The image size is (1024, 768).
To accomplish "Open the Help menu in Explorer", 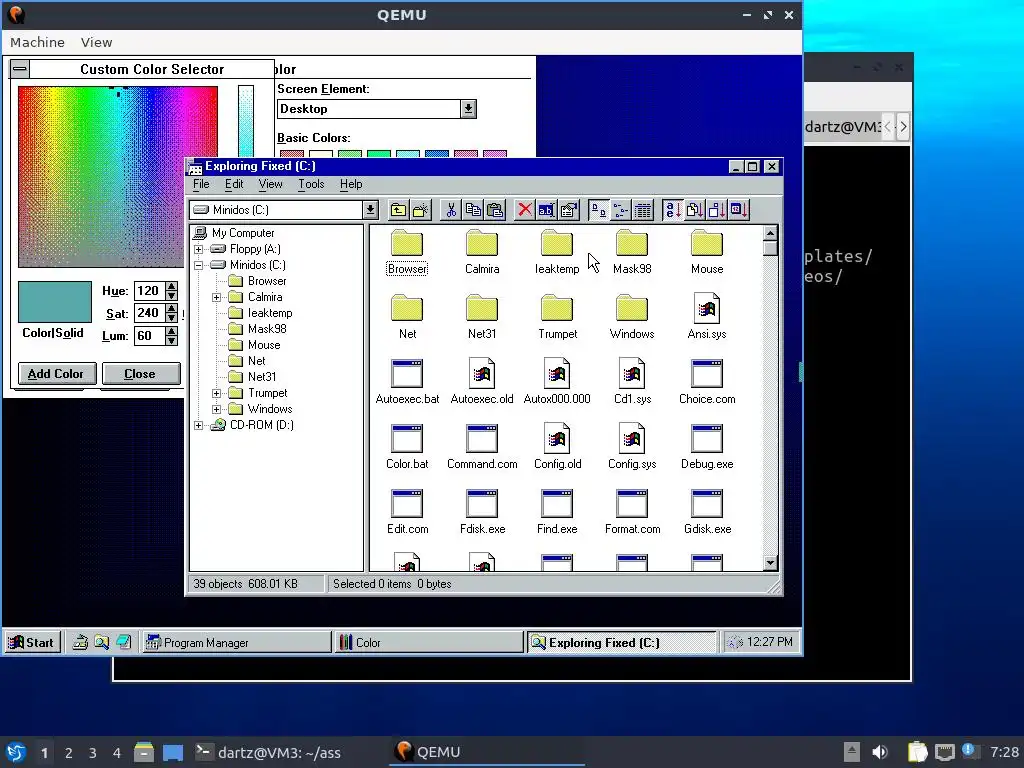I will [x=351, y=184].
